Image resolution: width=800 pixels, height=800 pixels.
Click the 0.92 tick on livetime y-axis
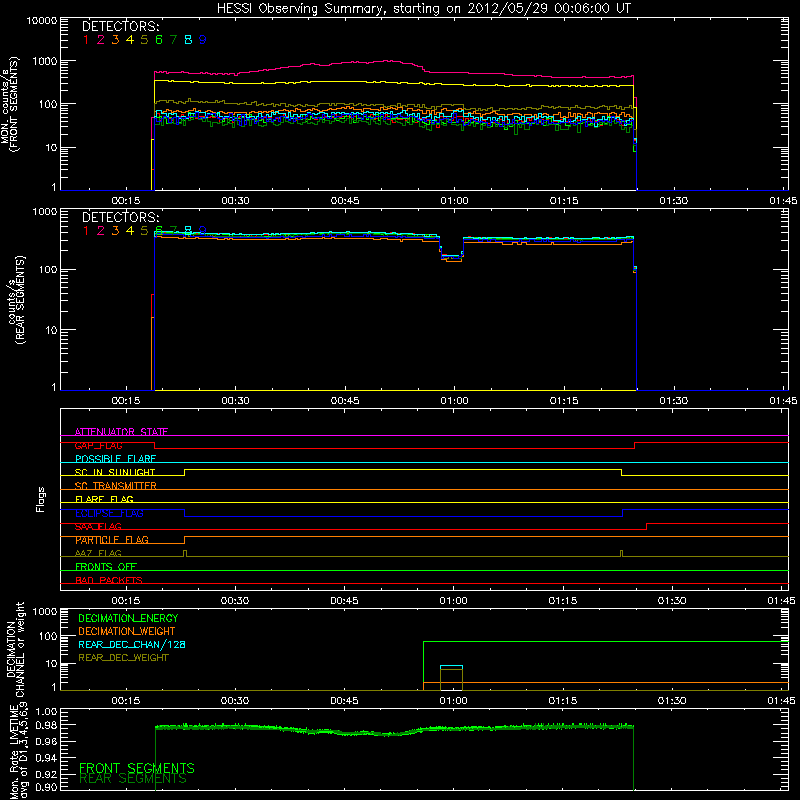46,774
